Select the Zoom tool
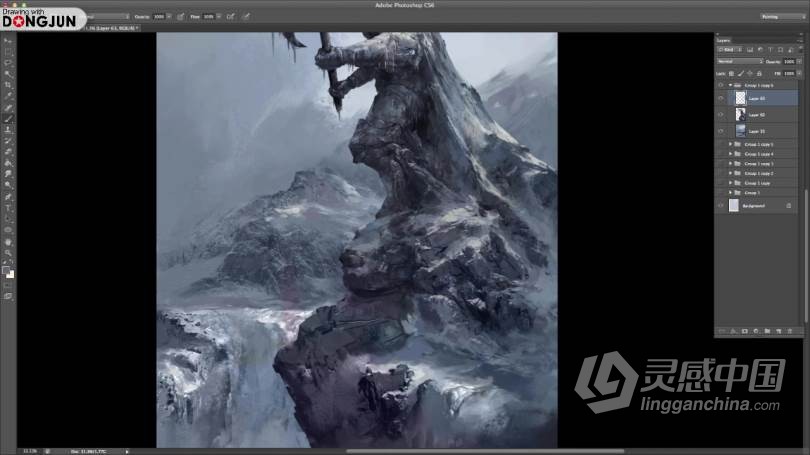This screenshot has height=455, width=810. click(8, 253)
